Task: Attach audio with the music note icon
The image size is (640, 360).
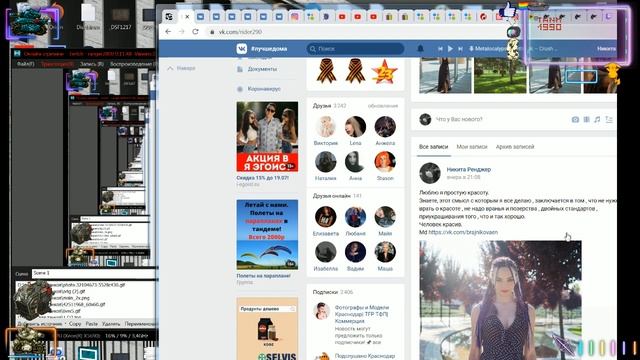Action: click(597, 119)
